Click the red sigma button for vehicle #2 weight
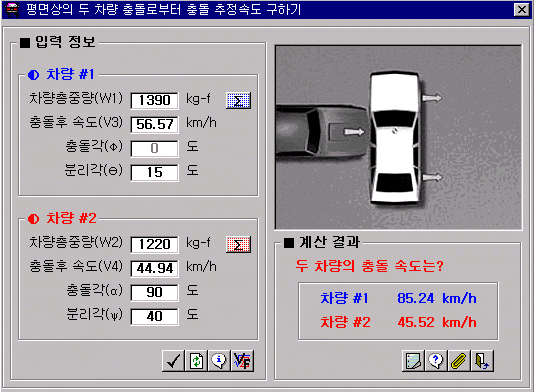534x392 pixels. pyautogui.click(x=238, y=244)
